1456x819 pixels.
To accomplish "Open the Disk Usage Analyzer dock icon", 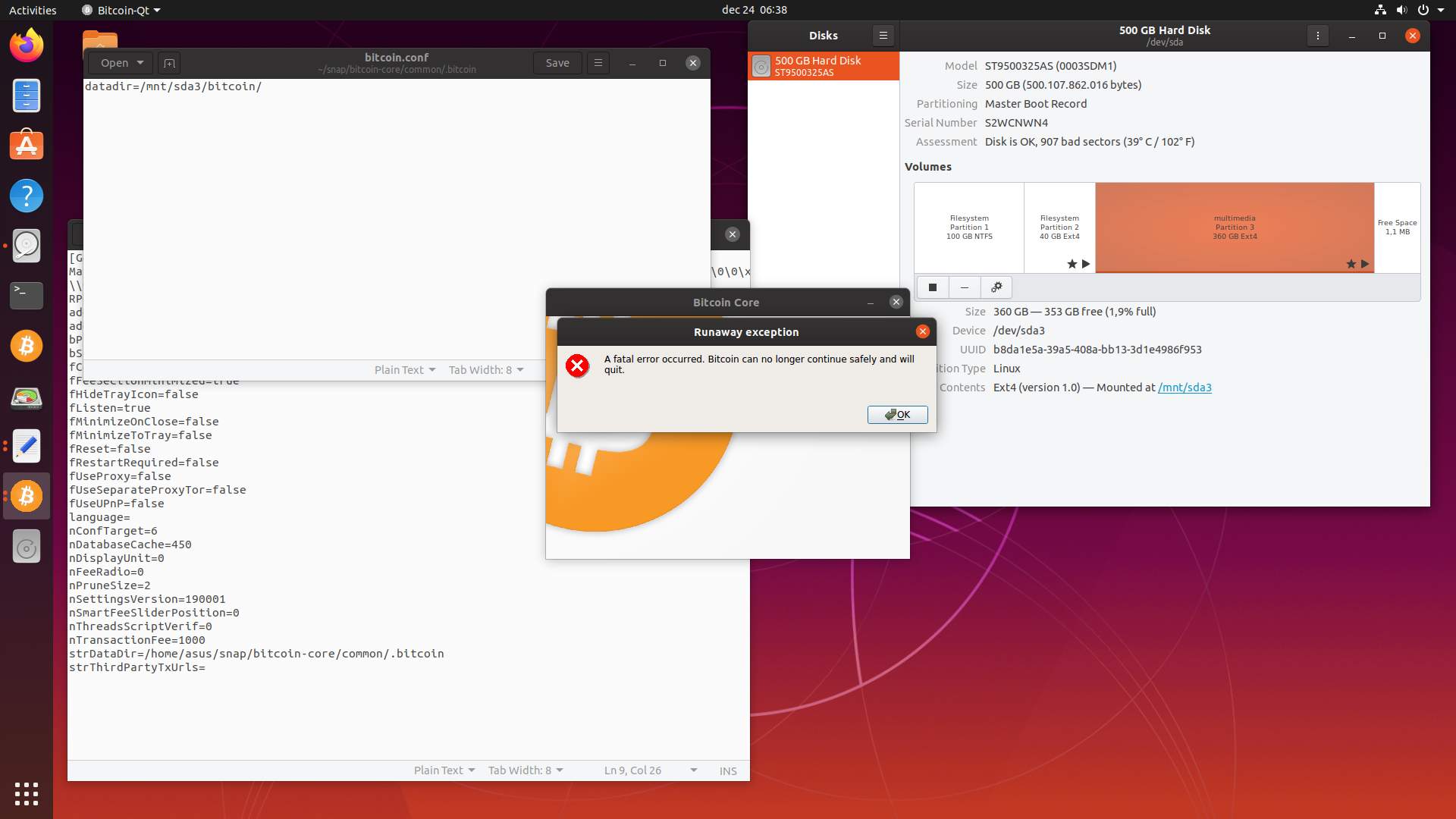I will coord(27,397).
